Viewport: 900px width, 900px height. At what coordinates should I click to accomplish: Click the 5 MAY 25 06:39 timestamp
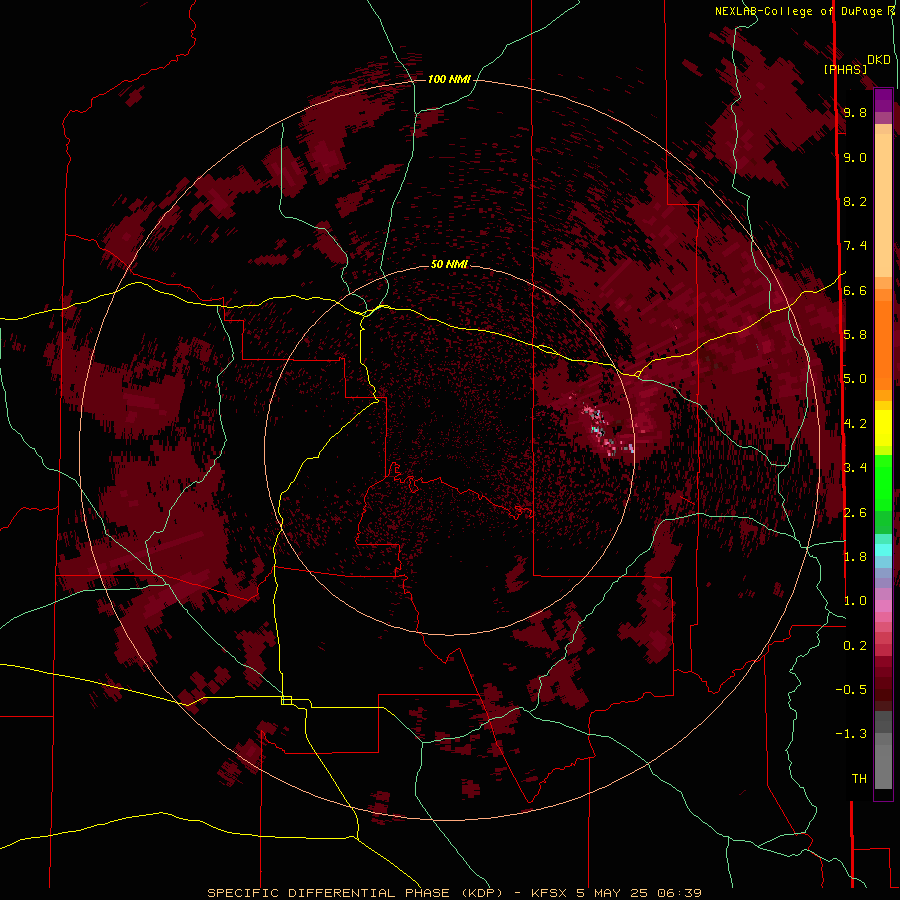tap(639, 893)
